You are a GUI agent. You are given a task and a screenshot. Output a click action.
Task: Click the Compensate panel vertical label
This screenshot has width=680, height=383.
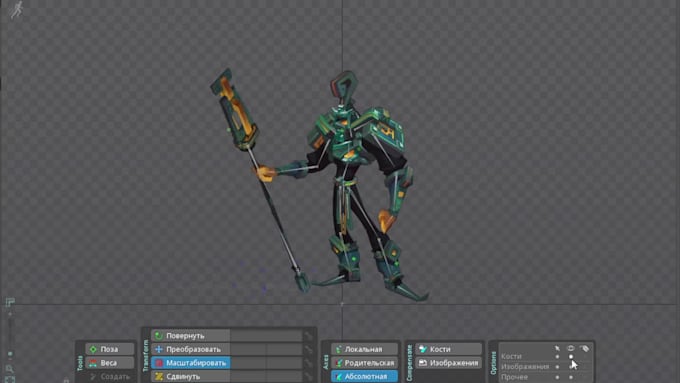pyautogui.click(x=409, y=363)
